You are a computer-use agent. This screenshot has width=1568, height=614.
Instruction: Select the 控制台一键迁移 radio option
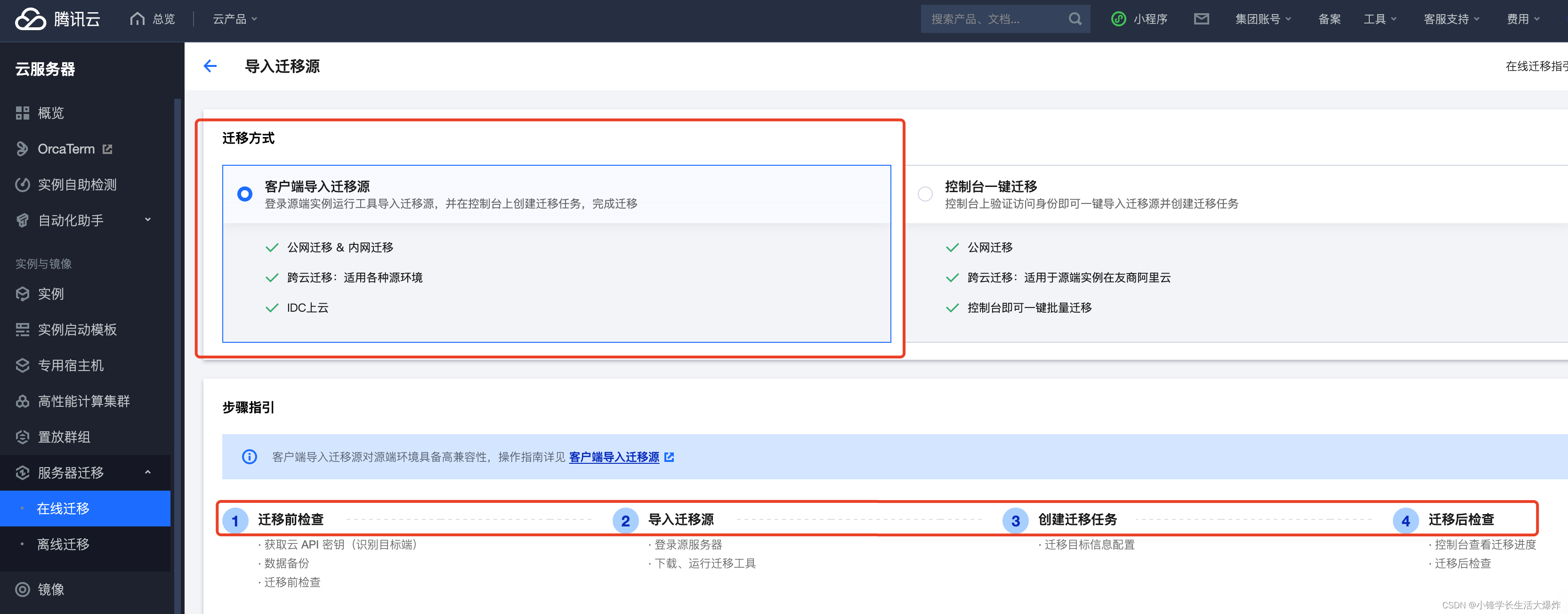[925, 194]
